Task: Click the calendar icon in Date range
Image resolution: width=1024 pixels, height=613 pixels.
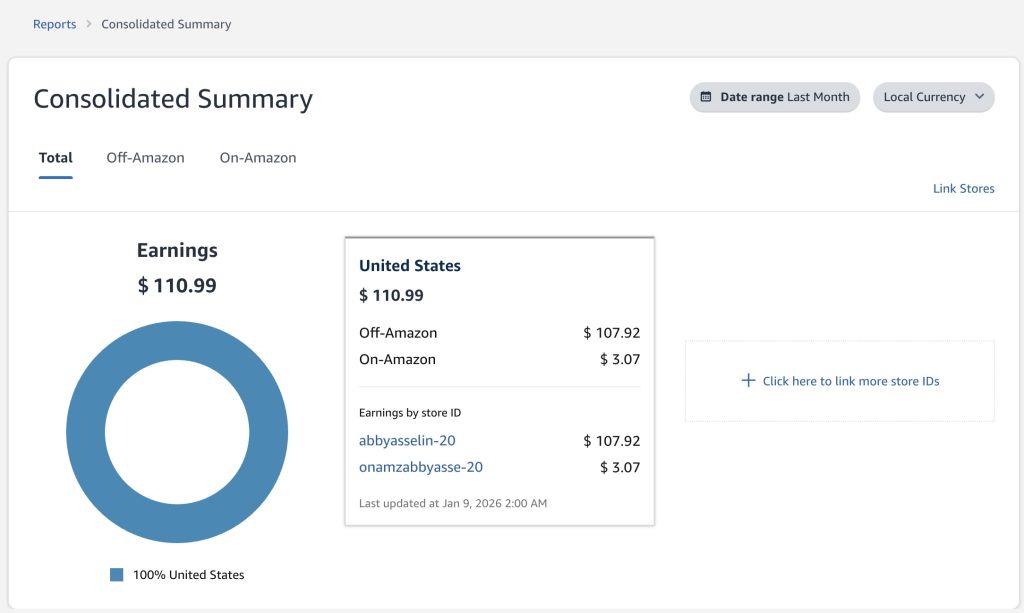Action: [705, 97]
